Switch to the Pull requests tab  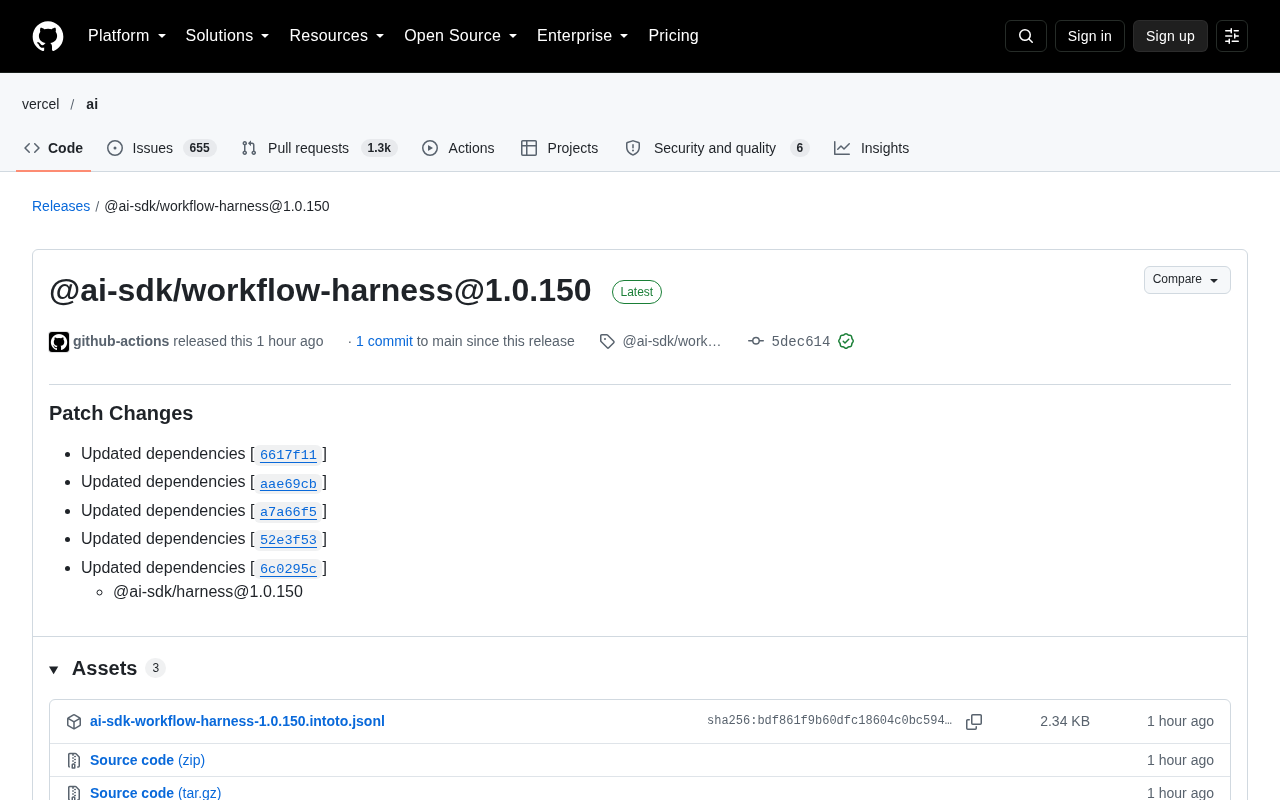319,148
